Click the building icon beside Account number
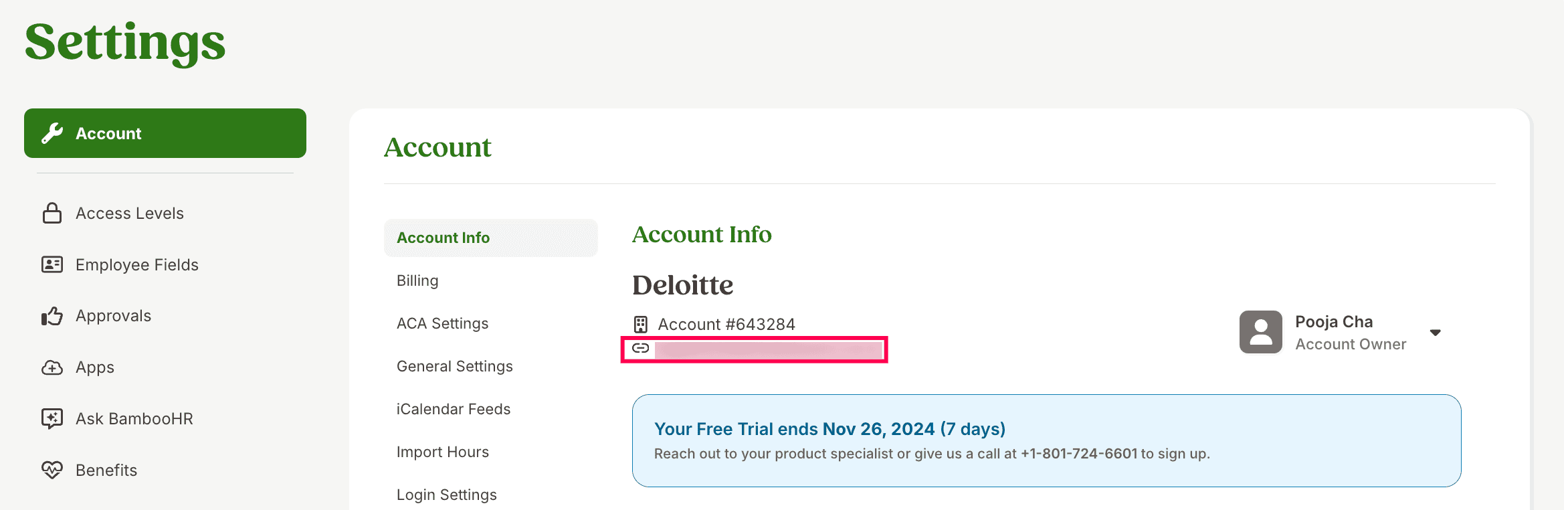This screenshot has height=510, width=1568. tap(641, 325)
